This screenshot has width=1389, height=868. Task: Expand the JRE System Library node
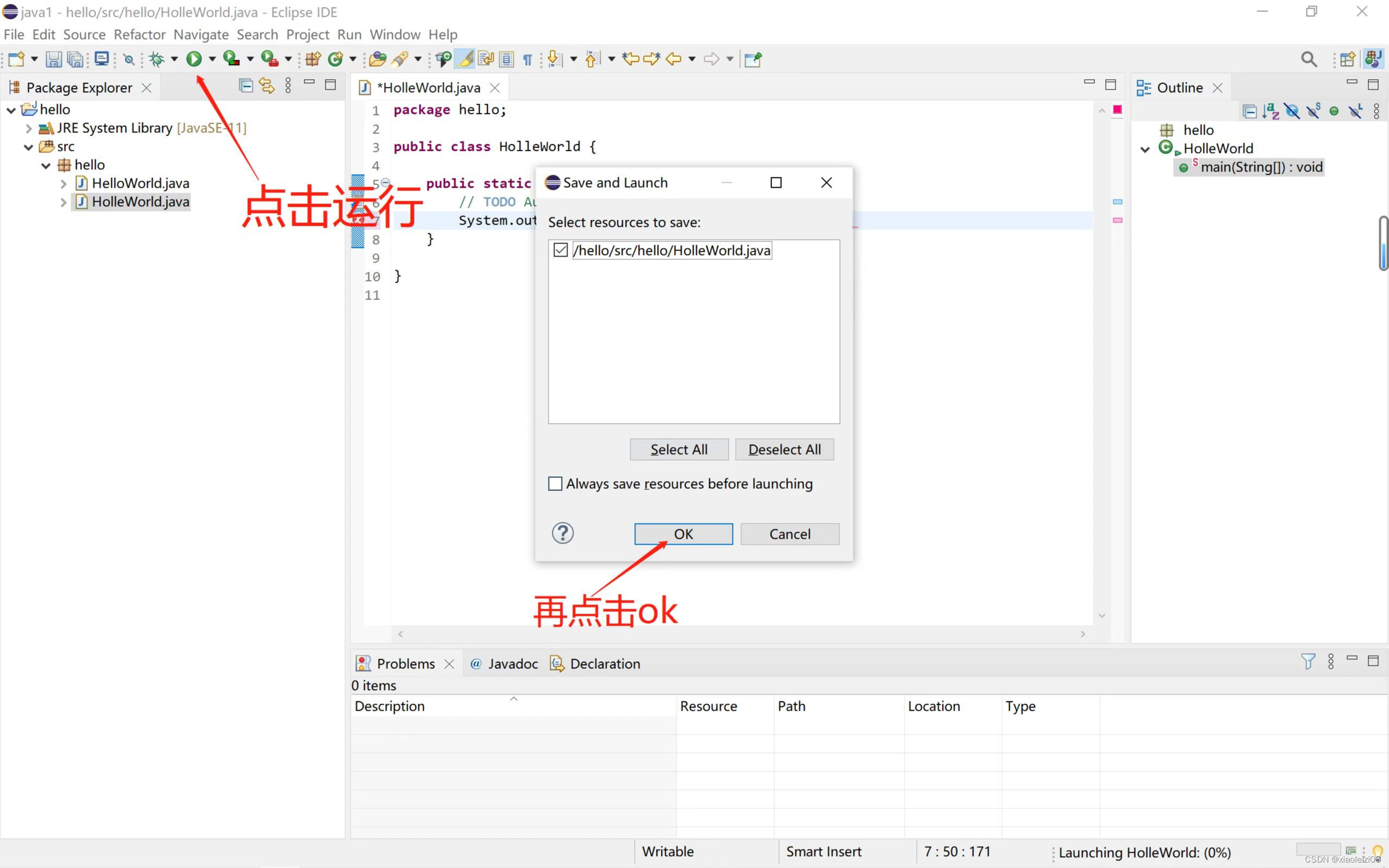pos(29,127)
